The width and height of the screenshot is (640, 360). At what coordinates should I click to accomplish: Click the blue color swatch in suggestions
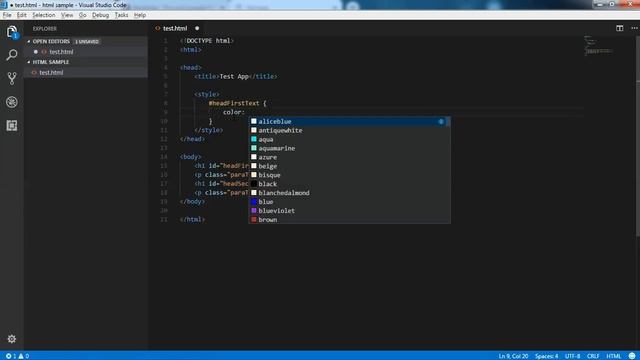tap(254, 202)
